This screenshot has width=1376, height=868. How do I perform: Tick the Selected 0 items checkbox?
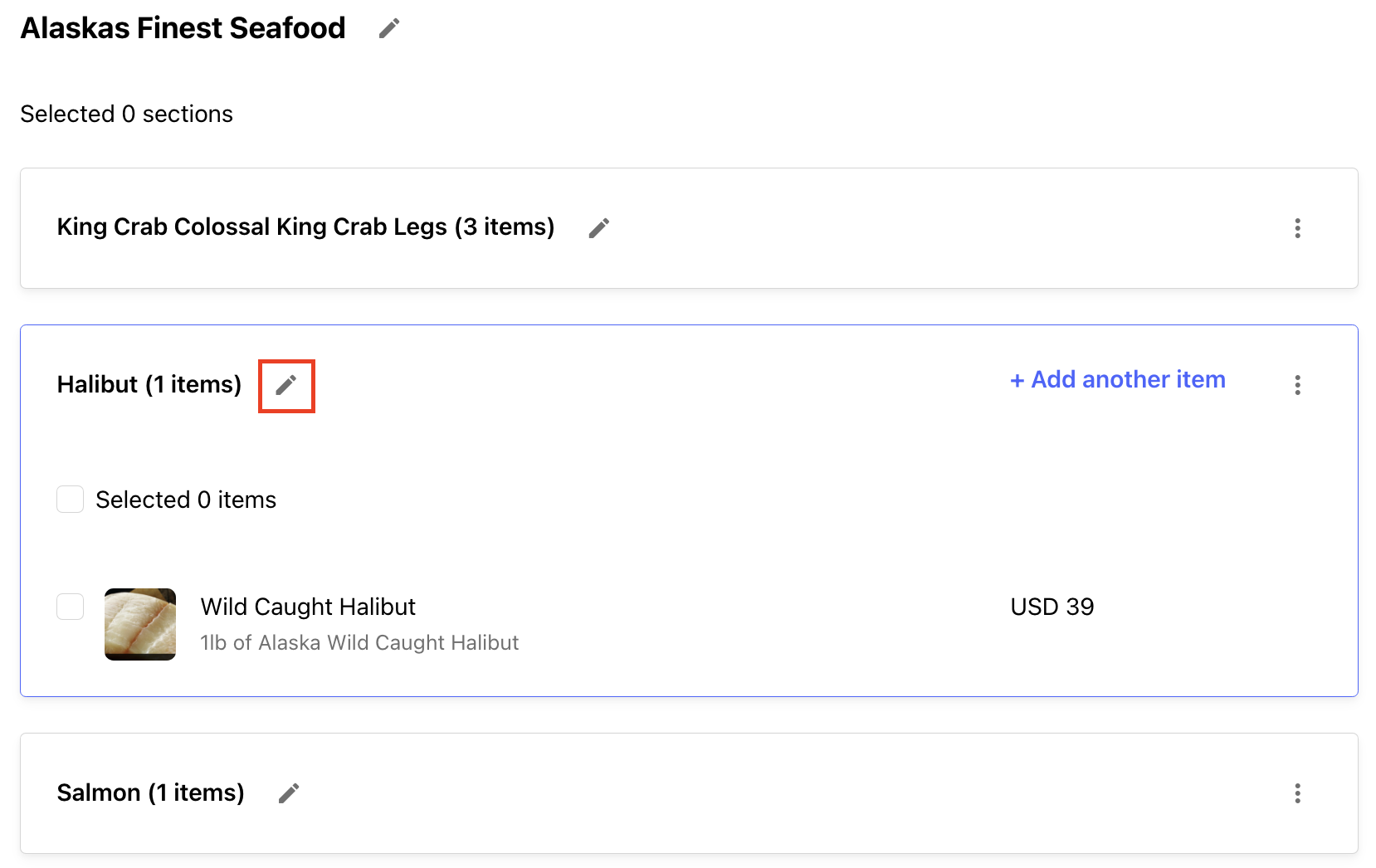tap(70, 500)
